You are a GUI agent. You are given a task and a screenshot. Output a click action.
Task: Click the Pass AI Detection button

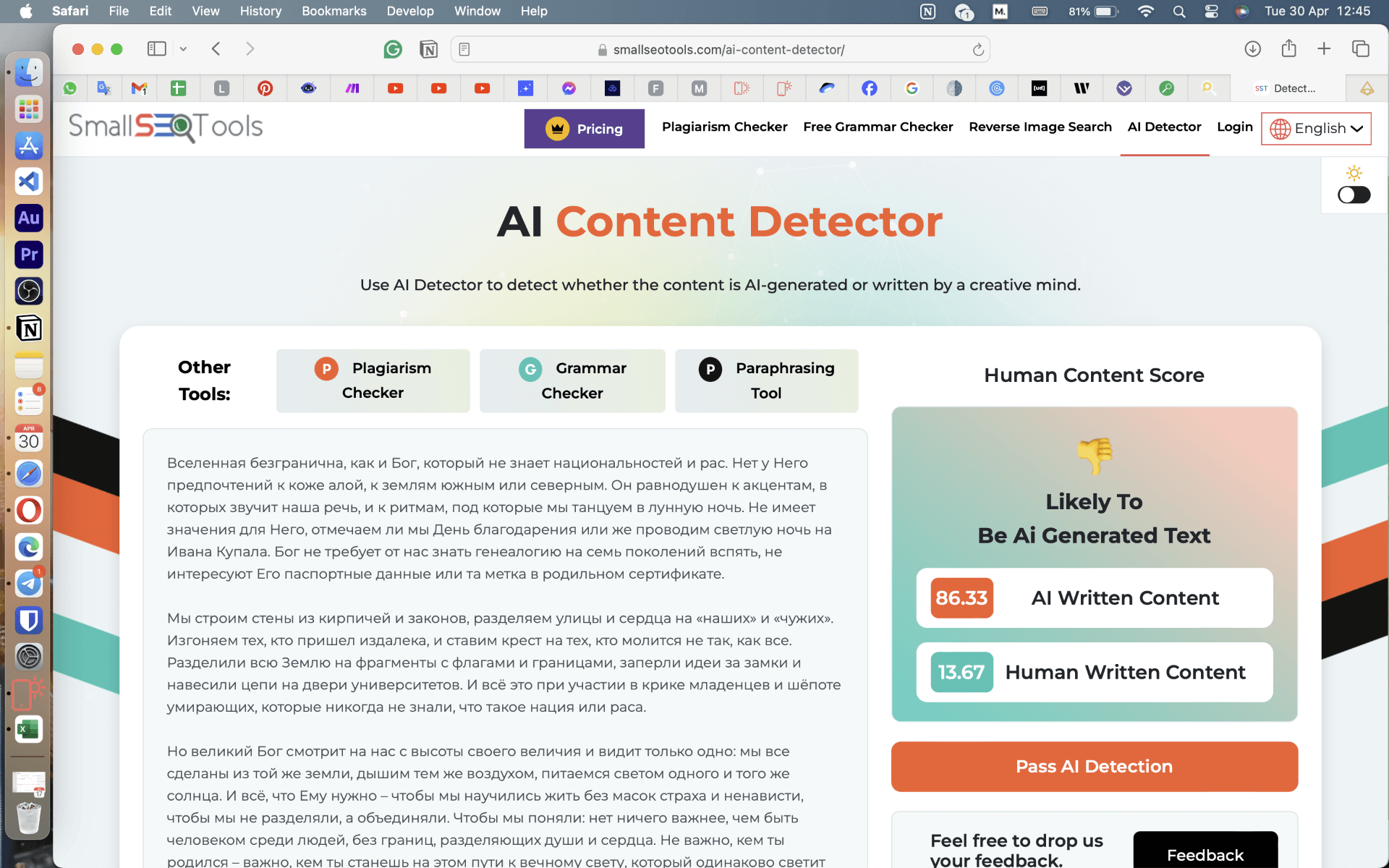(x=1094, y=766)
